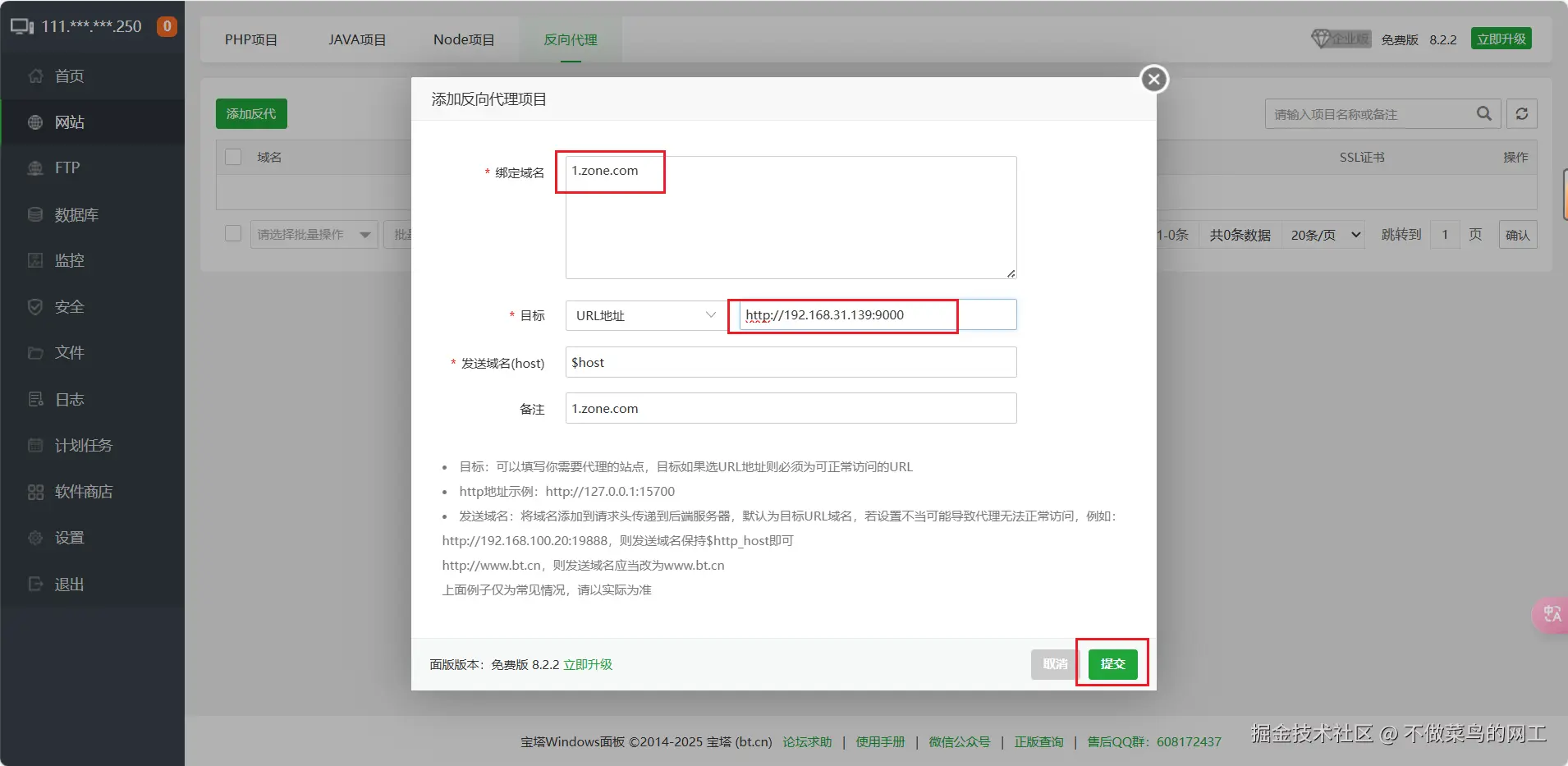Screen dimensions: 1568x766
Task: Open the 目标 URL地址 dropdown
Action: pyautogui.click(x=644, y=315)
